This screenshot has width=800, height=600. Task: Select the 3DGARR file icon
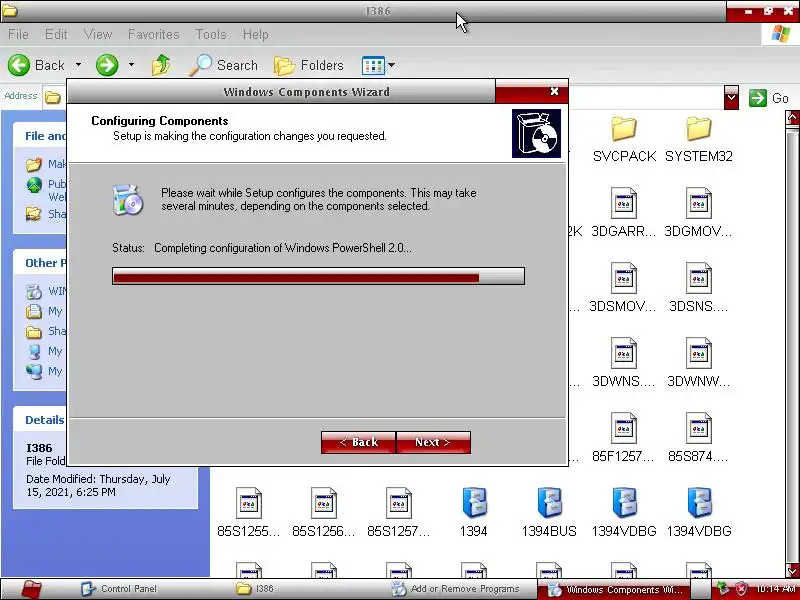tap(623, 203)
